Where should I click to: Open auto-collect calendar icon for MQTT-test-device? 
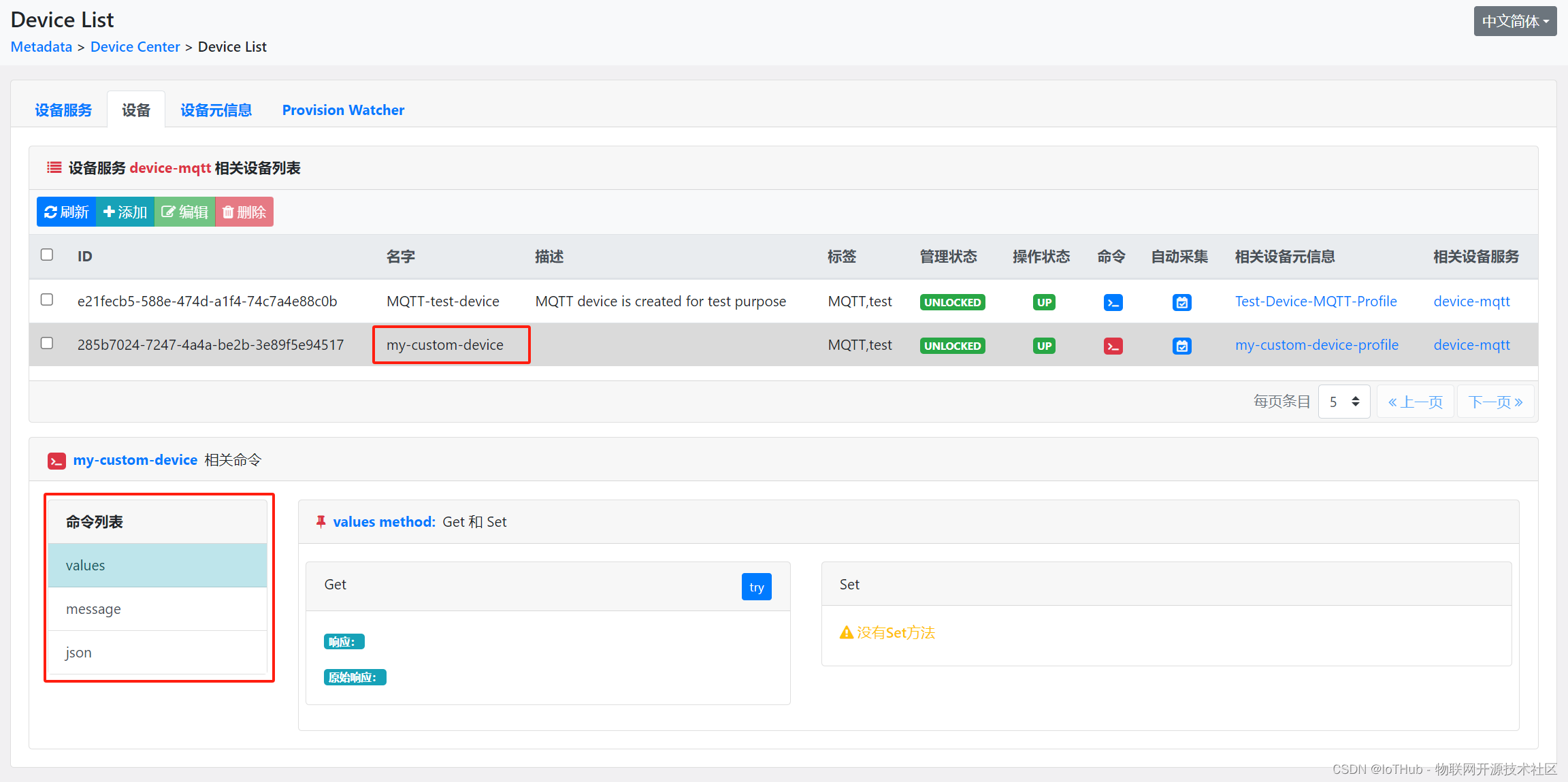coord(1182,302)
